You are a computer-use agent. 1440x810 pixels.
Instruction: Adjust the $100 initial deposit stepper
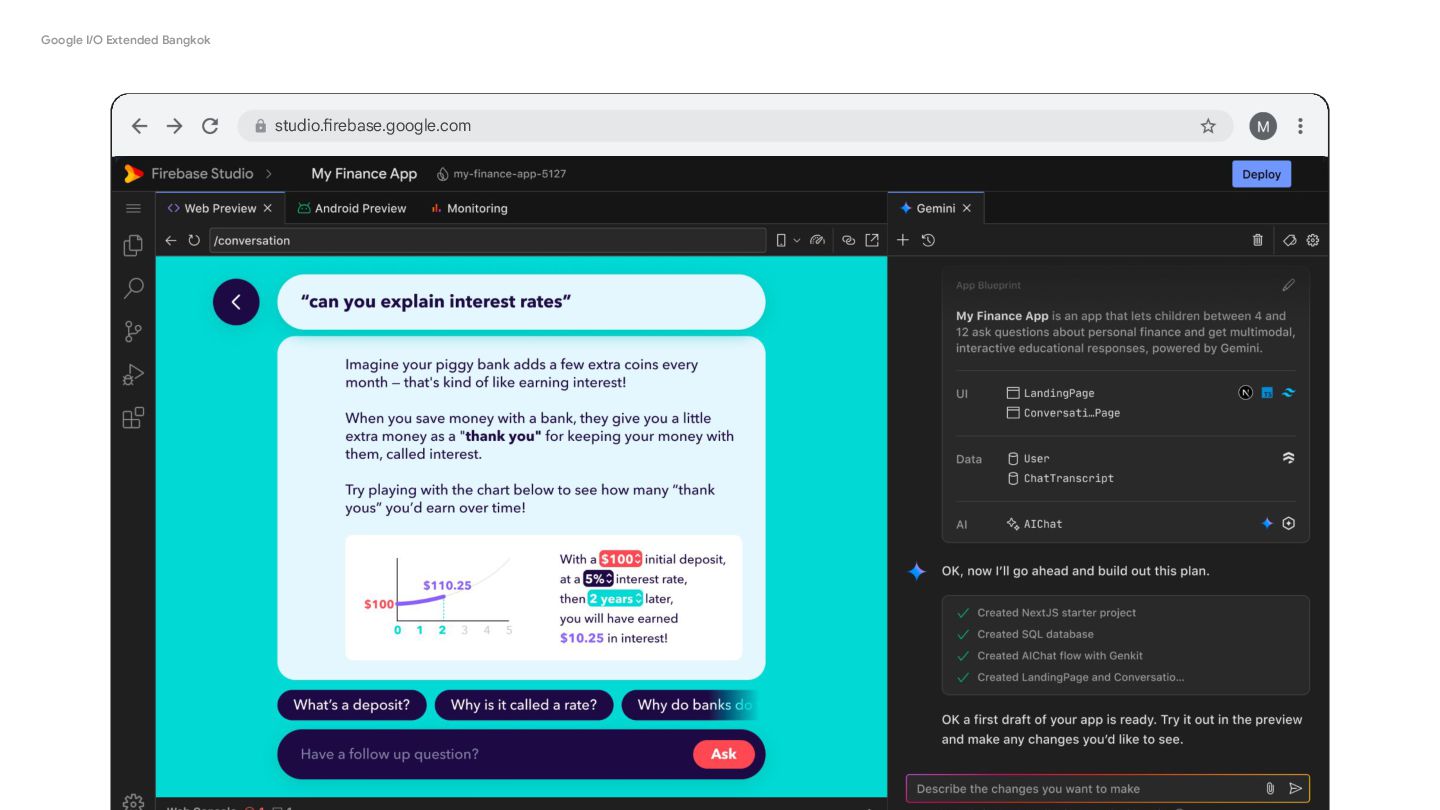coord(620,559)
